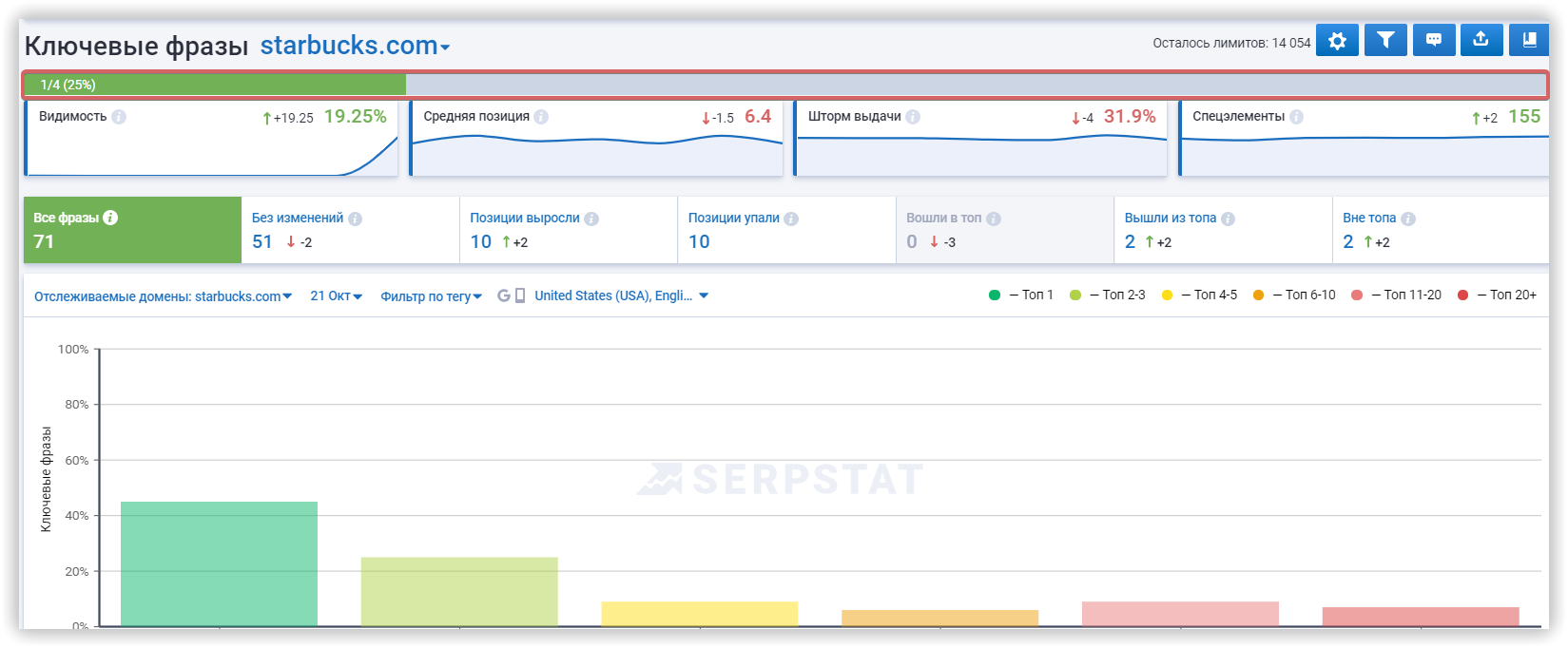Click the 1/4 (25%) progress bar
Image resolution: width=1568 pixels, height=648 pixels.
click(x=785, y=85)
